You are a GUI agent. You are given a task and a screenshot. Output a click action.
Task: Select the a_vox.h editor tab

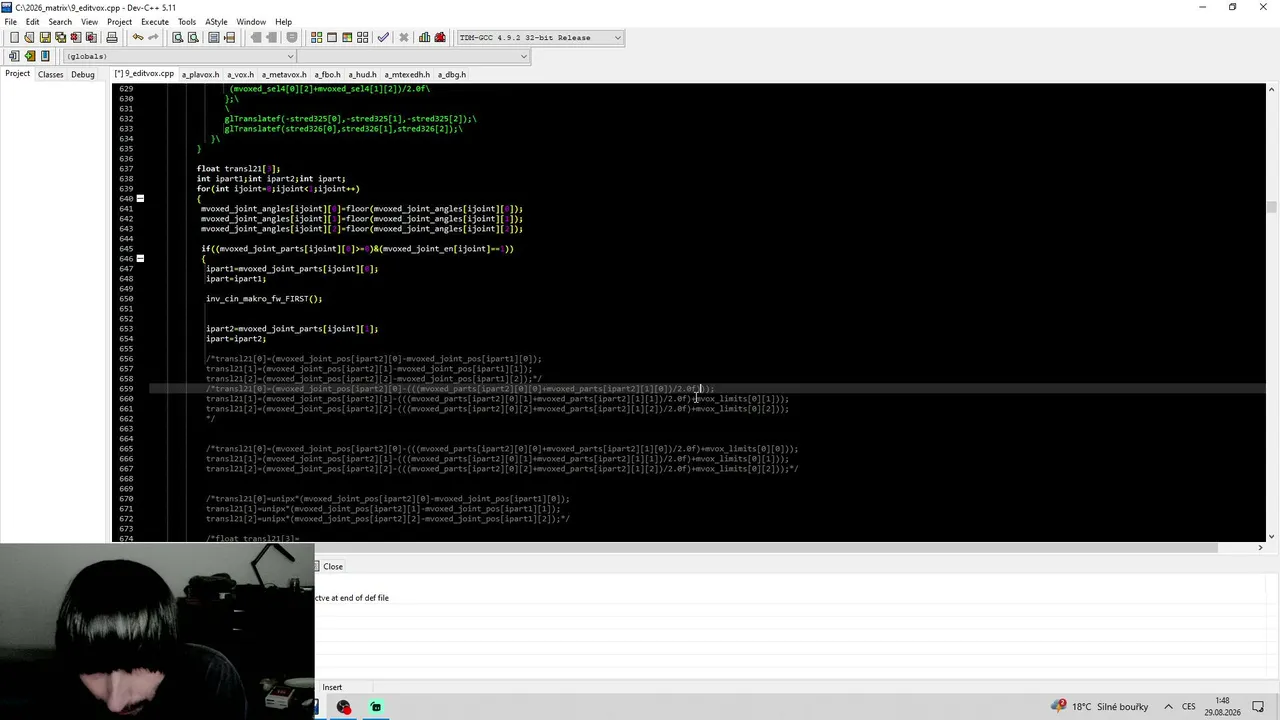click(x=240, y=74)
